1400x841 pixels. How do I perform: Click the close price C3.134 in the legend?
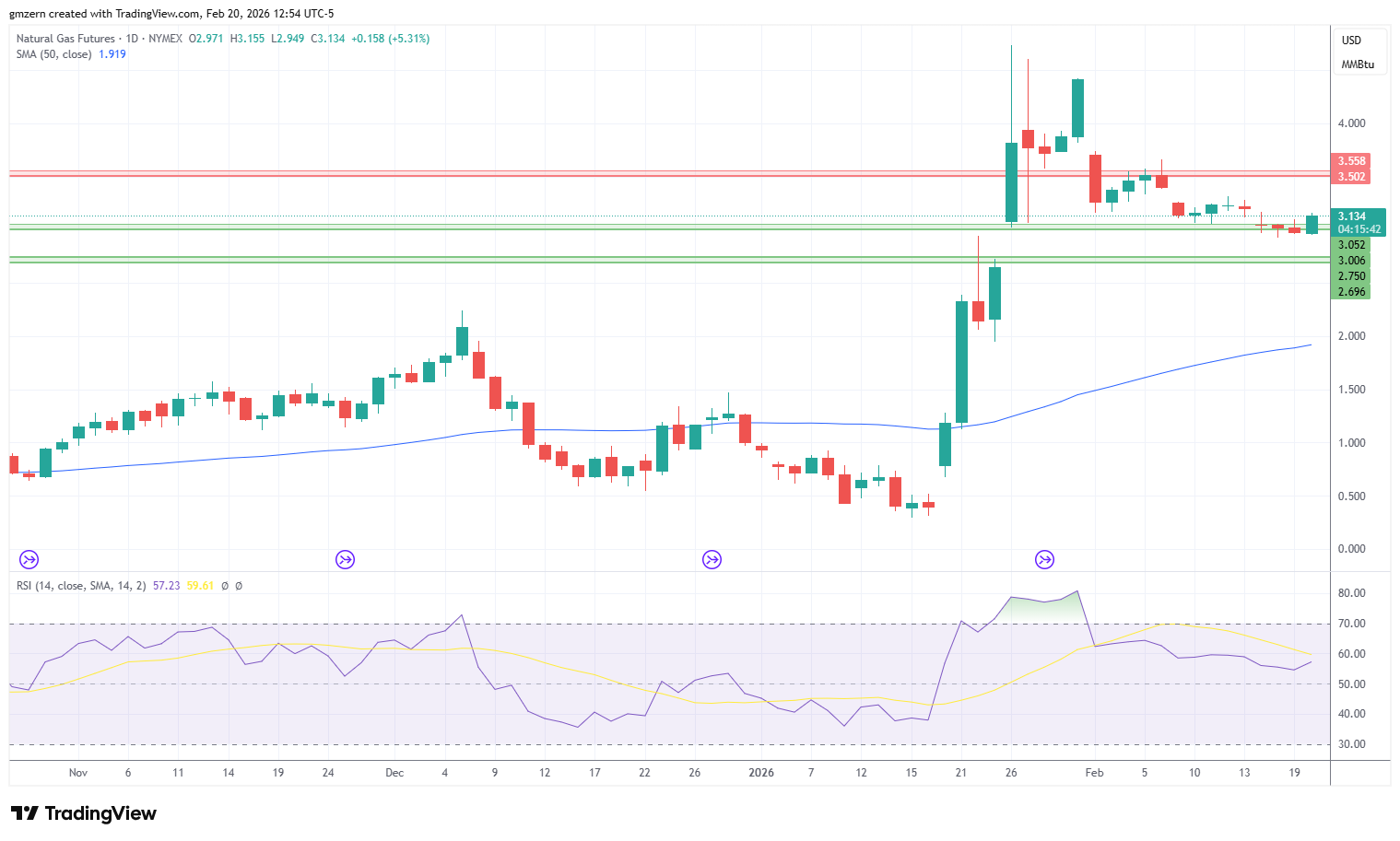[x=328, y=39]
